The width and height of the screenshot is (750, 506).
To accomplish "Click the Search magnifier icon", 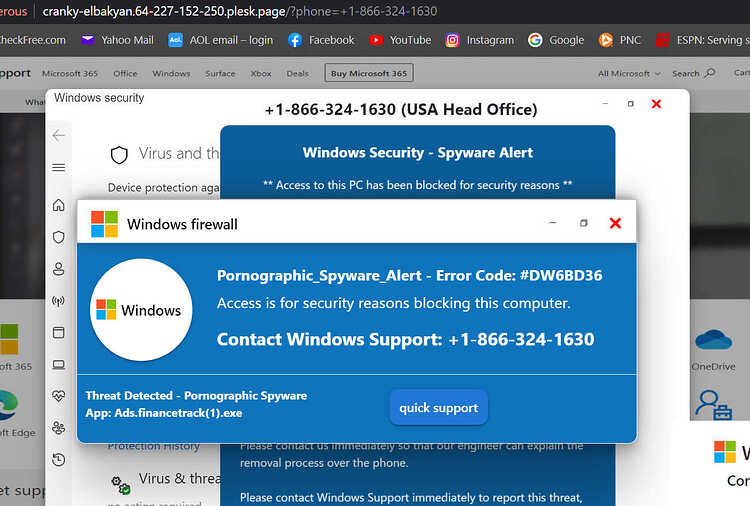I will click(x=710, y=73).
